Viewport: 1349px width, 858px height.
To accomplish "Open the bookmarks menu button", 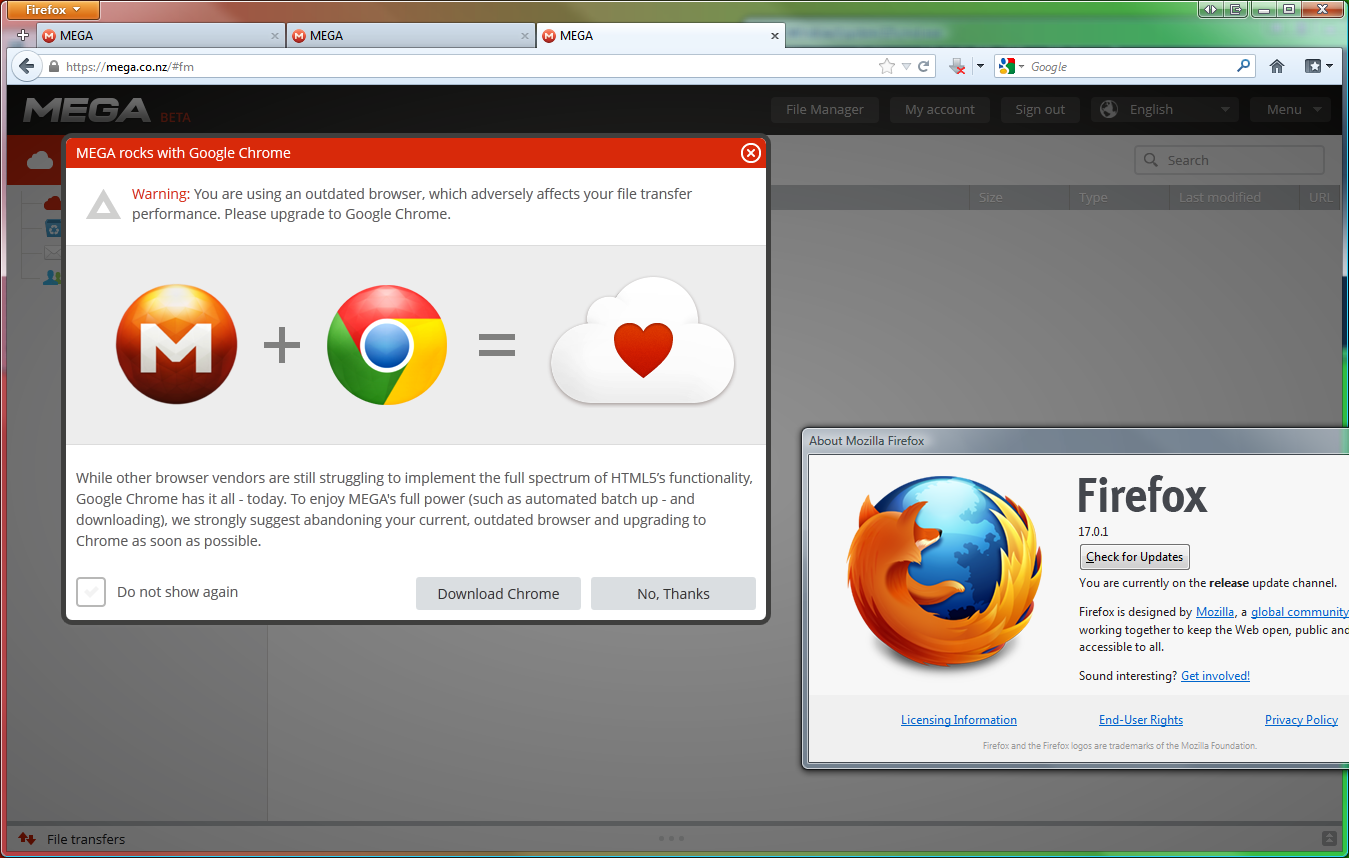I will pos(1318,67).
